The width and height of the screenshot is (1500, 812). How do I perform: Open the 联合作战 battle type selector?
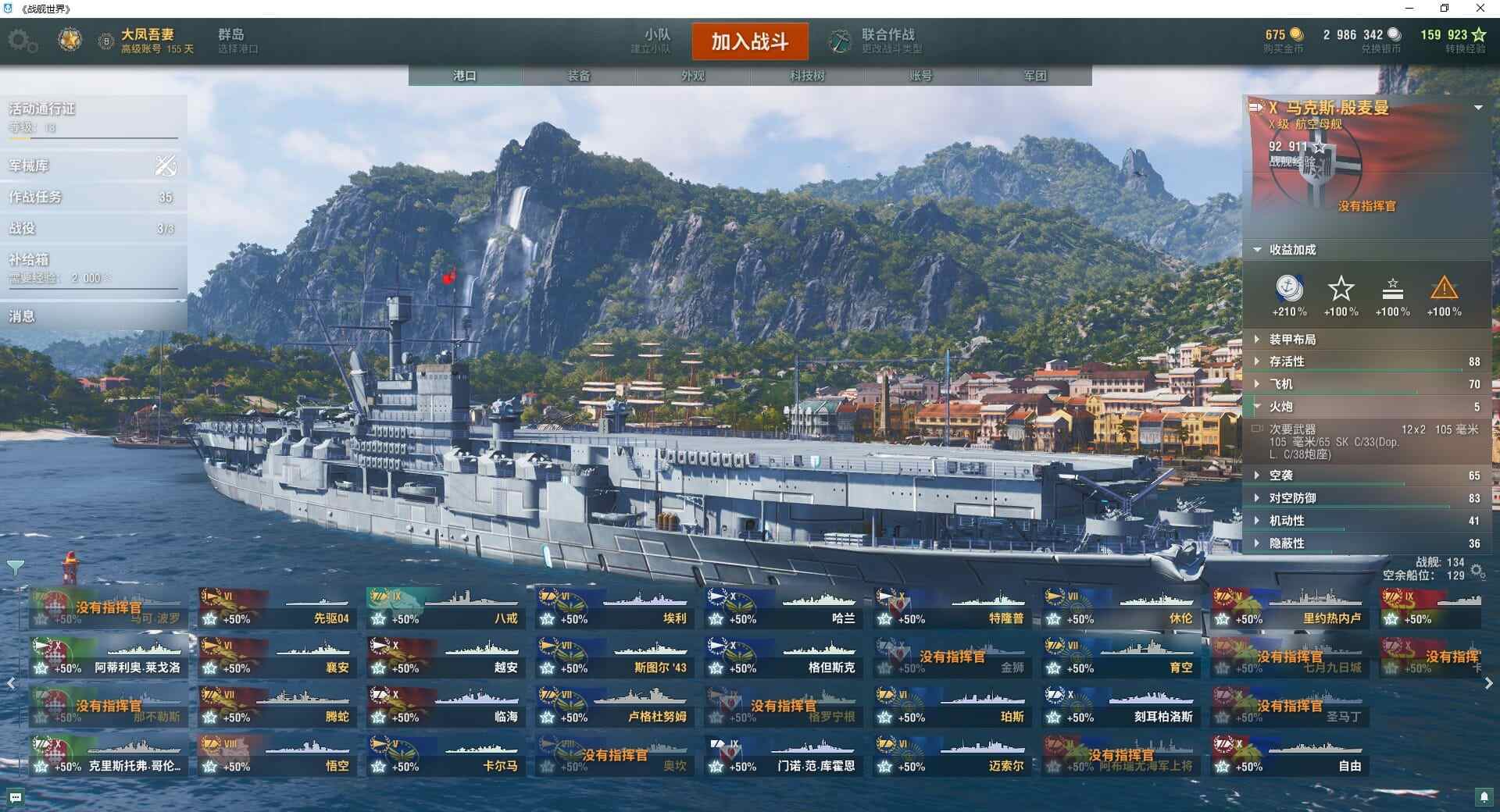point(877,41)
